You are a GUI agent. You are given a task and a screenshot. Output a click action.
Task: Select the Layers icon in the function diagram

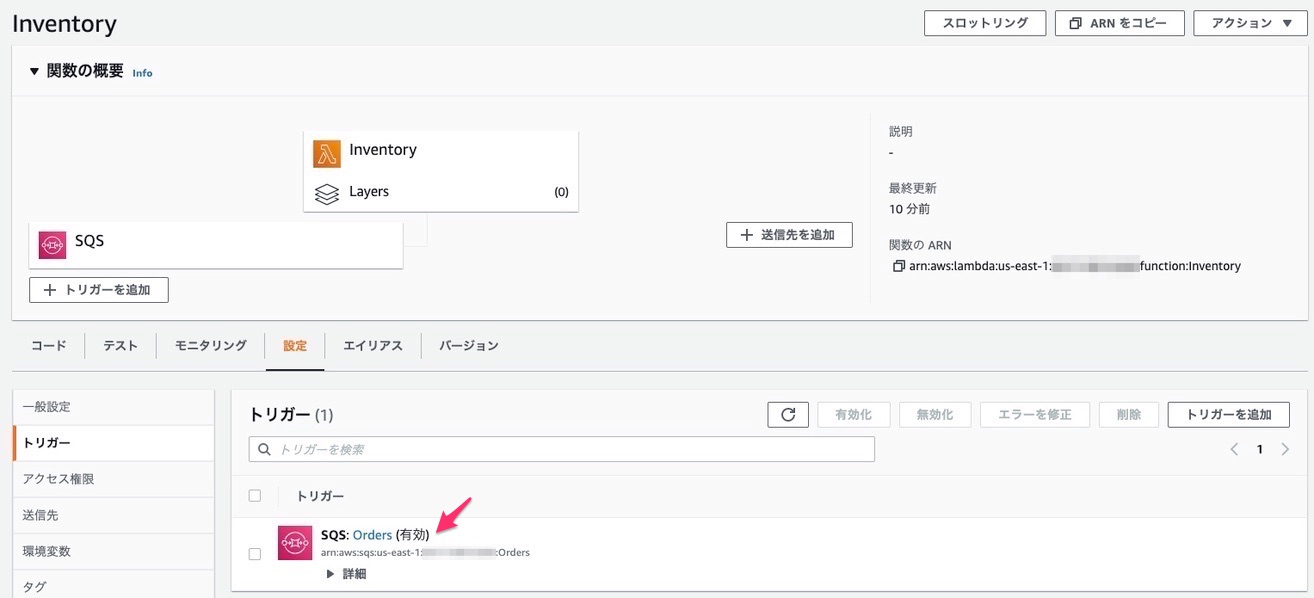pyautogui.click(x=328, y=191)
